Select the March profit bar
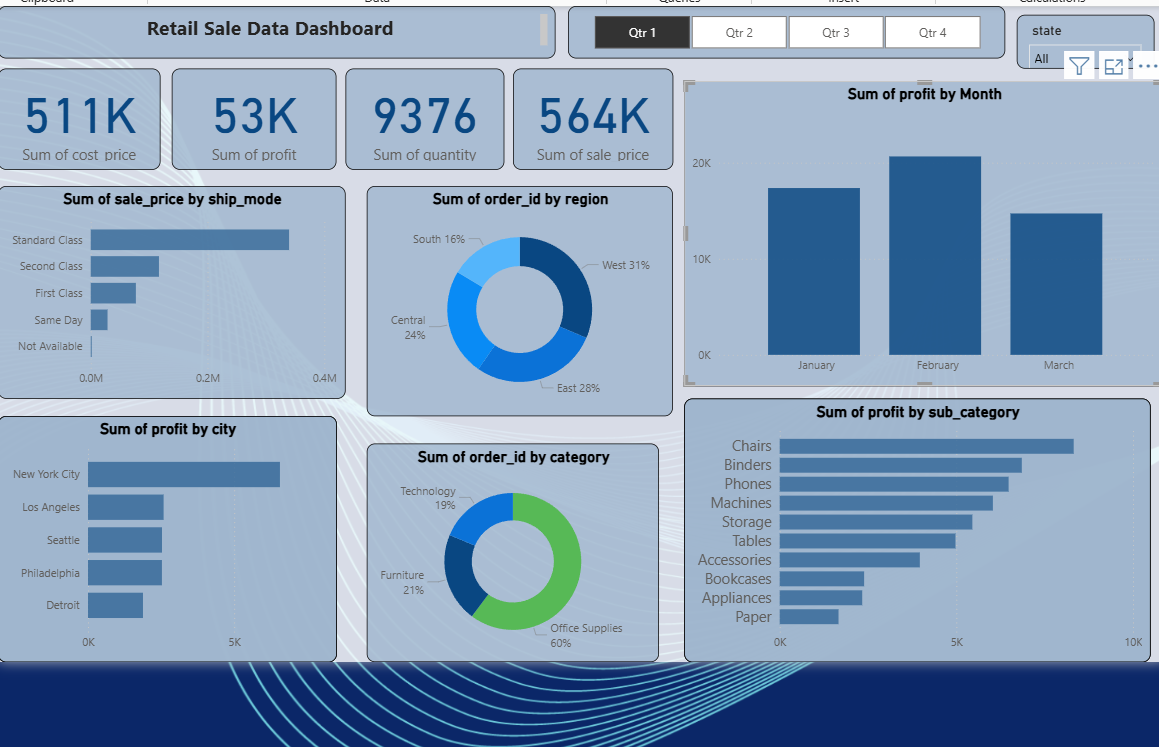The height and width of the screenshot is (747, 1159). (x=1056, y=284)
